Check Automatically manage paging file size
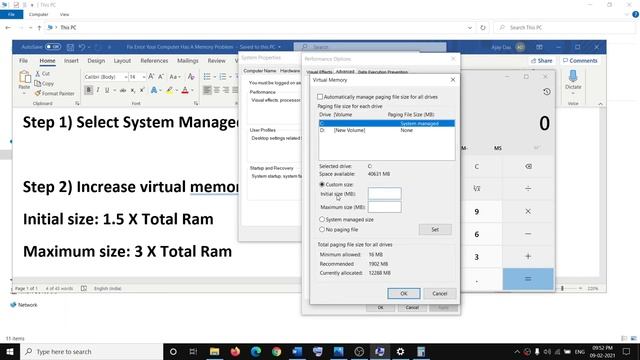 click(320, 97)
